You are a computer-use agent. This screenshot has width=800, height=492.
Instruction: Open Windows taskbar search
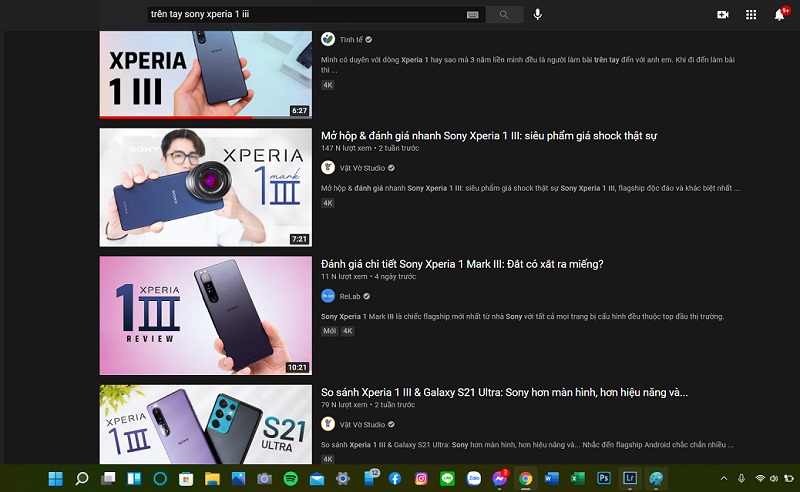click(82, 479)
